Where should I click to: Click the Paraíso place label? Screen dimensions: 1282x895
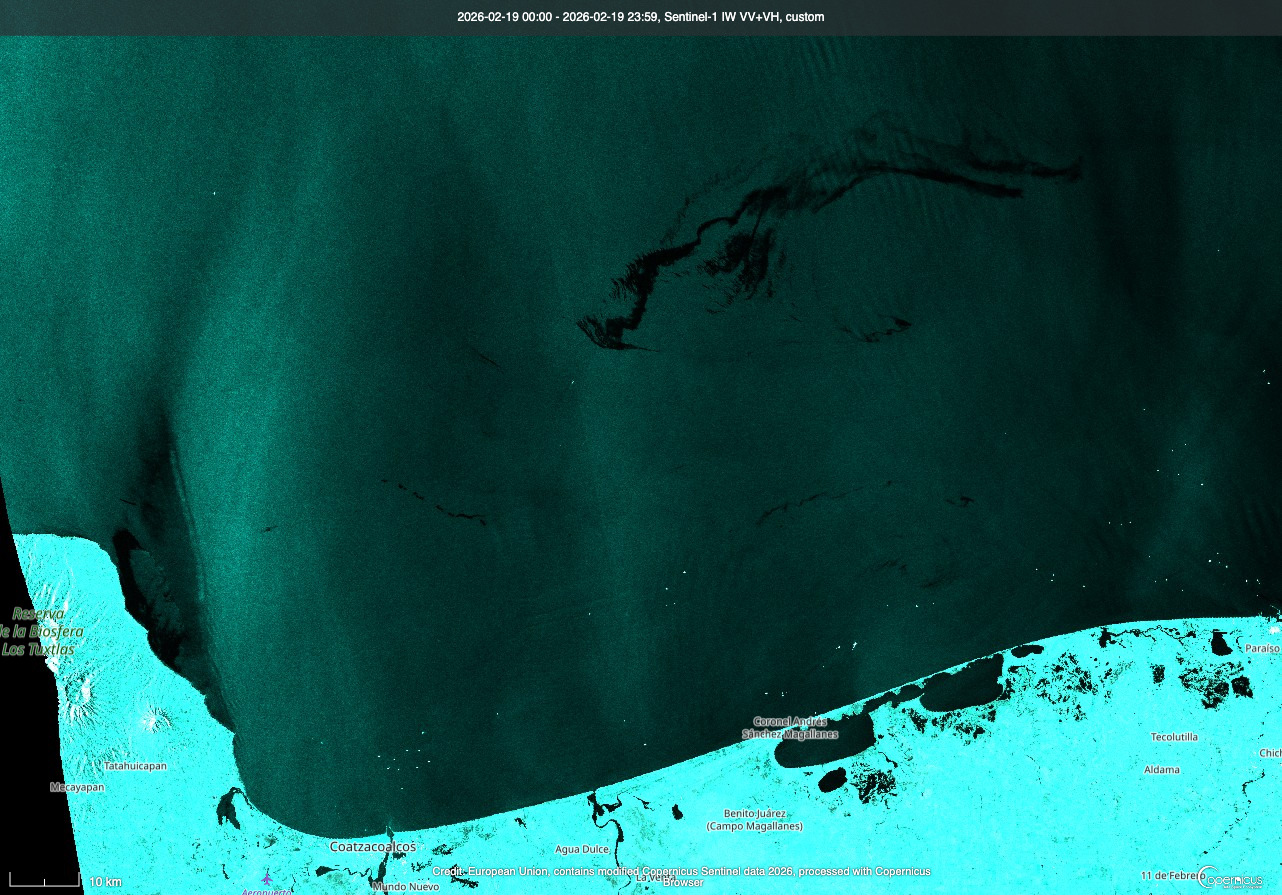pos(1262,648)
